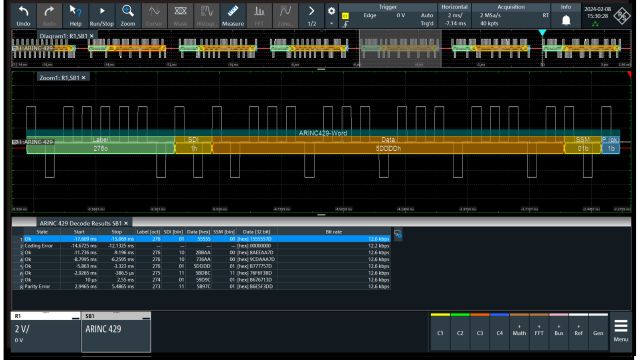This screenshot has width=640, height=360.
Task: Click the State column header
Action: coord(42,232)
